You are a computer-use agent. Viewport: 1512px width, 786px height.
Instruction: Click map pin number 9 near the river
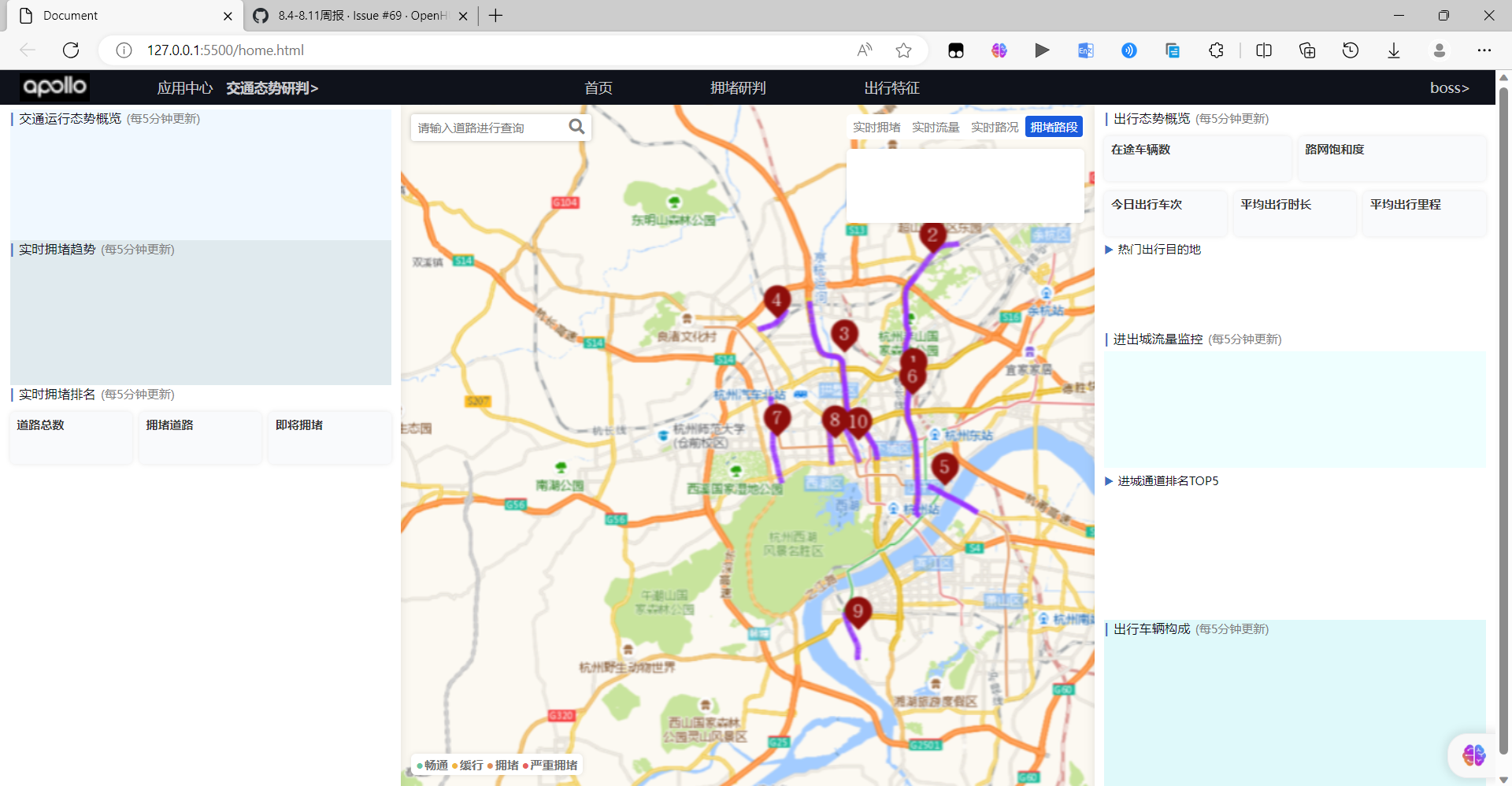click(x=858, y=610)
